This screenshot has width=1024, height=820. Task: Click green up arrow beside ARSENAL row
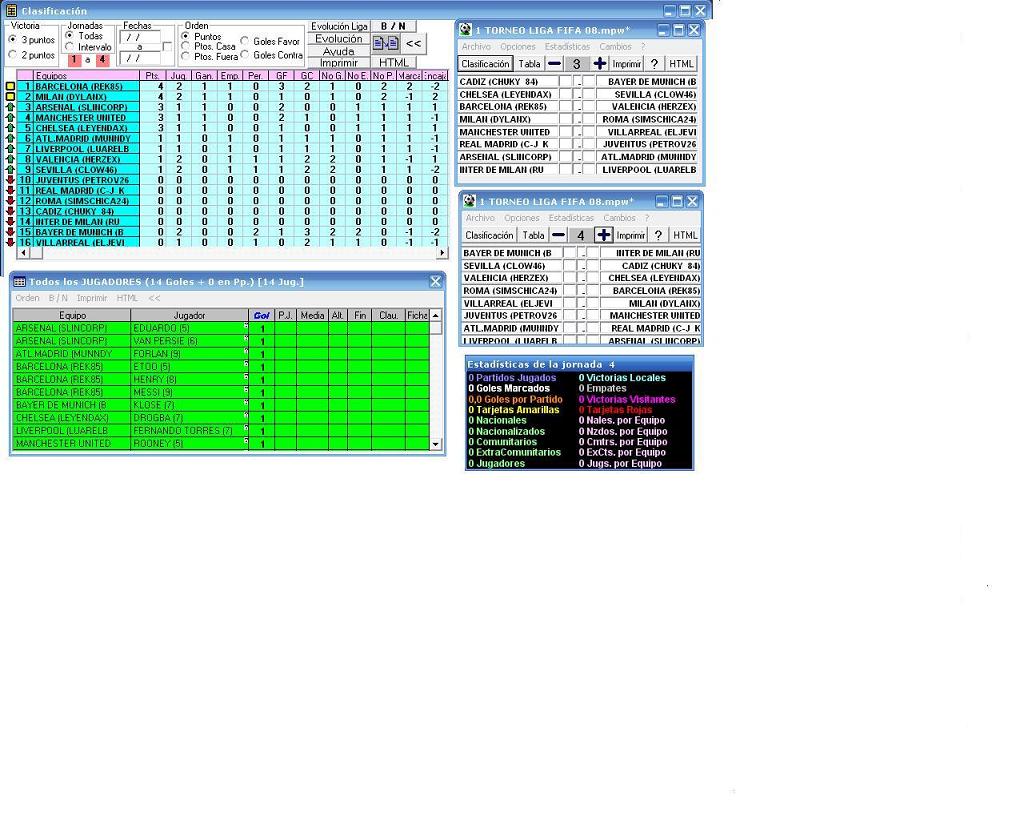coord(10,107)
